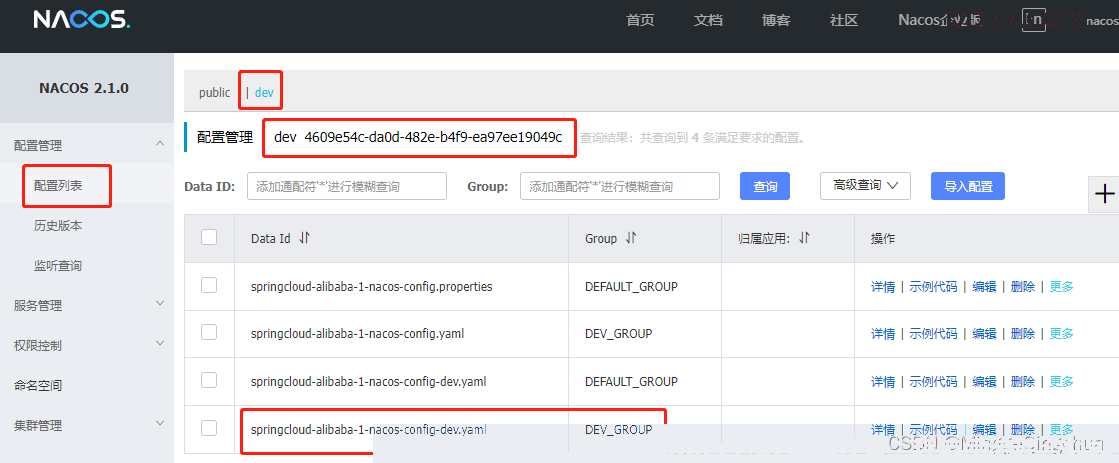
Task: Click DEV_GROUP in the nacos-config.yaml row
Action: (x=618, y=334)
